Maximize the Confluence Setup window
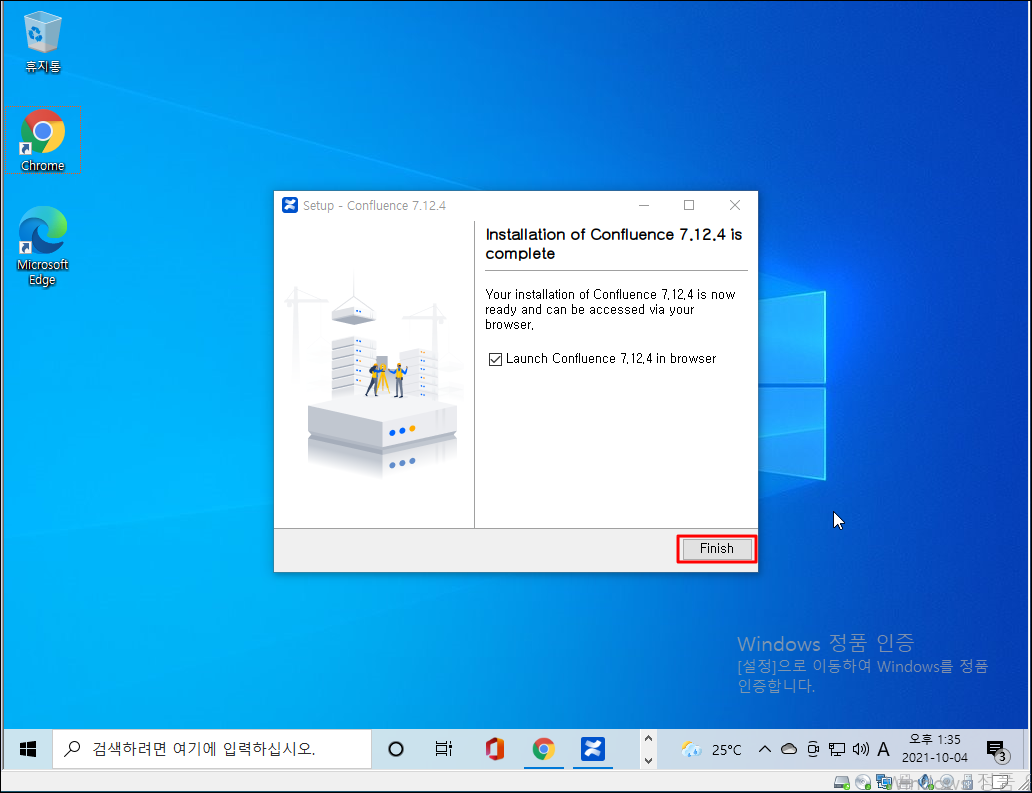Image resolution: width=1032 pixels, height=793 pixels. [x=688, y=205]
